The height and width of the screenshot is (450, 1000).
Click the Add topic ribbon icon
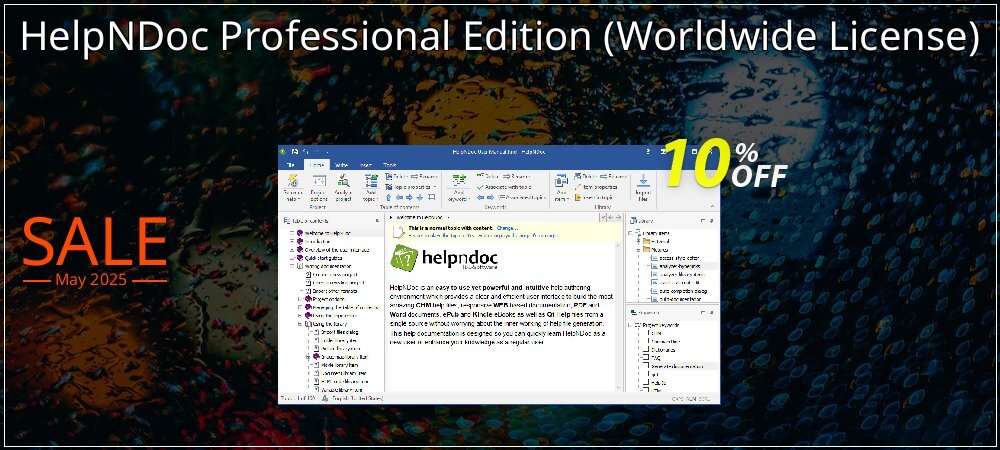pyautogui.click(x=371, y=180)
